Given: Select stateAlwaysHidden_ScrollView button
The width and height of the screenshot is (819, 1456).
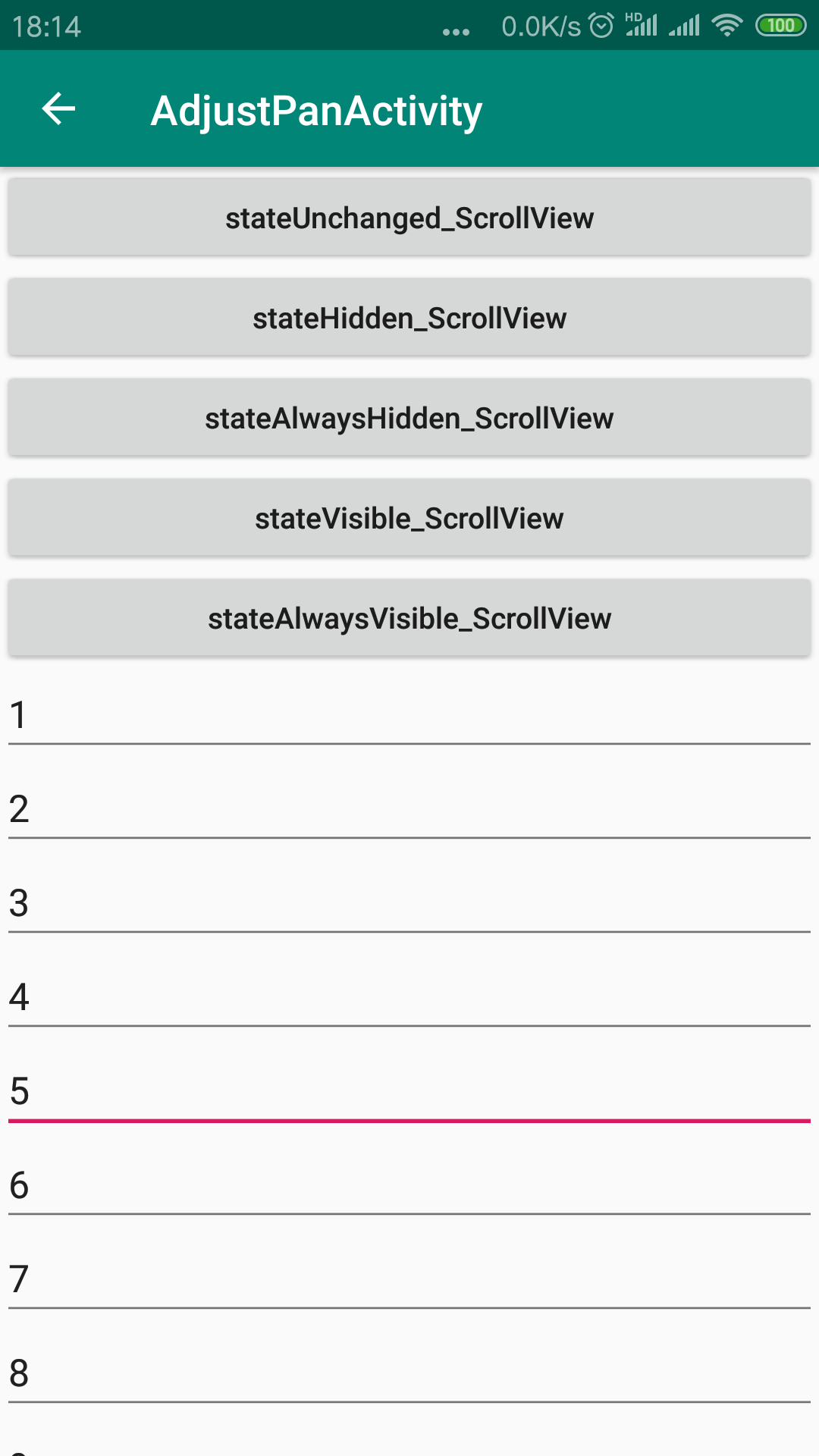Looking at the screenshot, I should 409,418.
